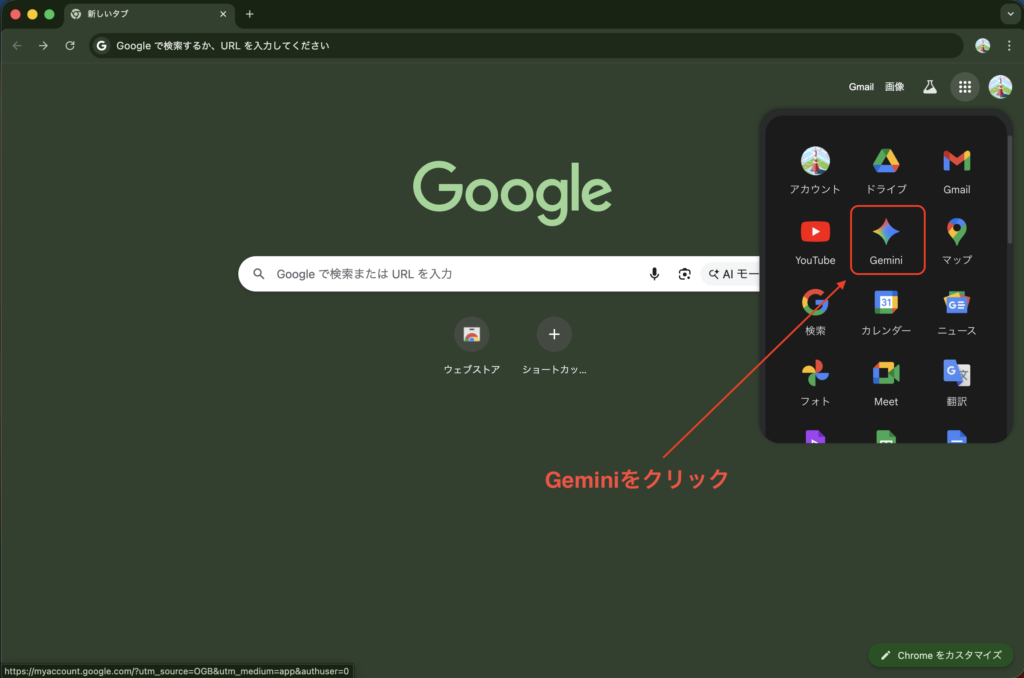Click the Chrome をカスタマイズ button

(940, 655)
